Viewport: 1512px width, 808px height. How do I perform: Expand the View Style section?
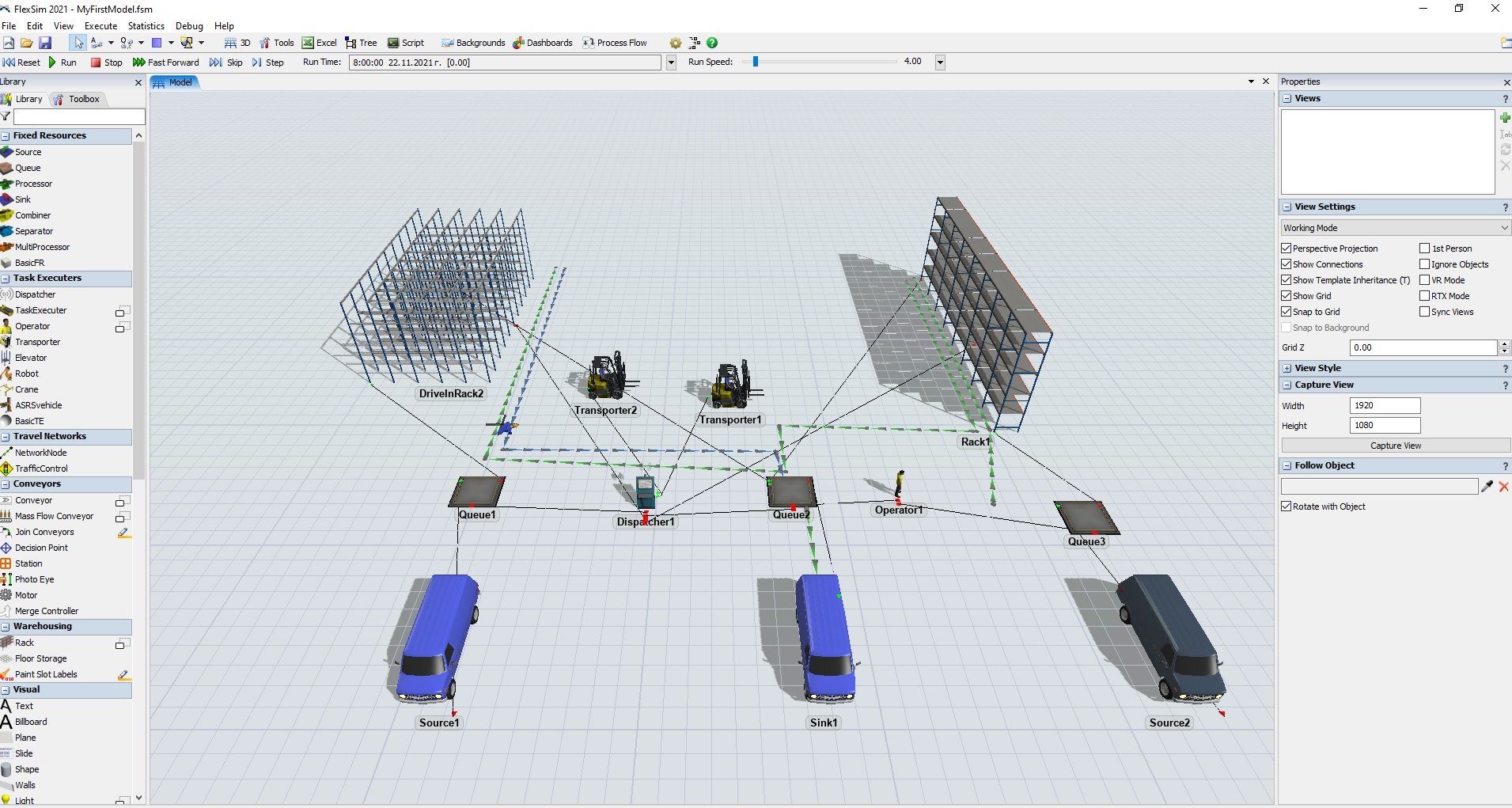pyautogui.click(x=1287, y=368)
